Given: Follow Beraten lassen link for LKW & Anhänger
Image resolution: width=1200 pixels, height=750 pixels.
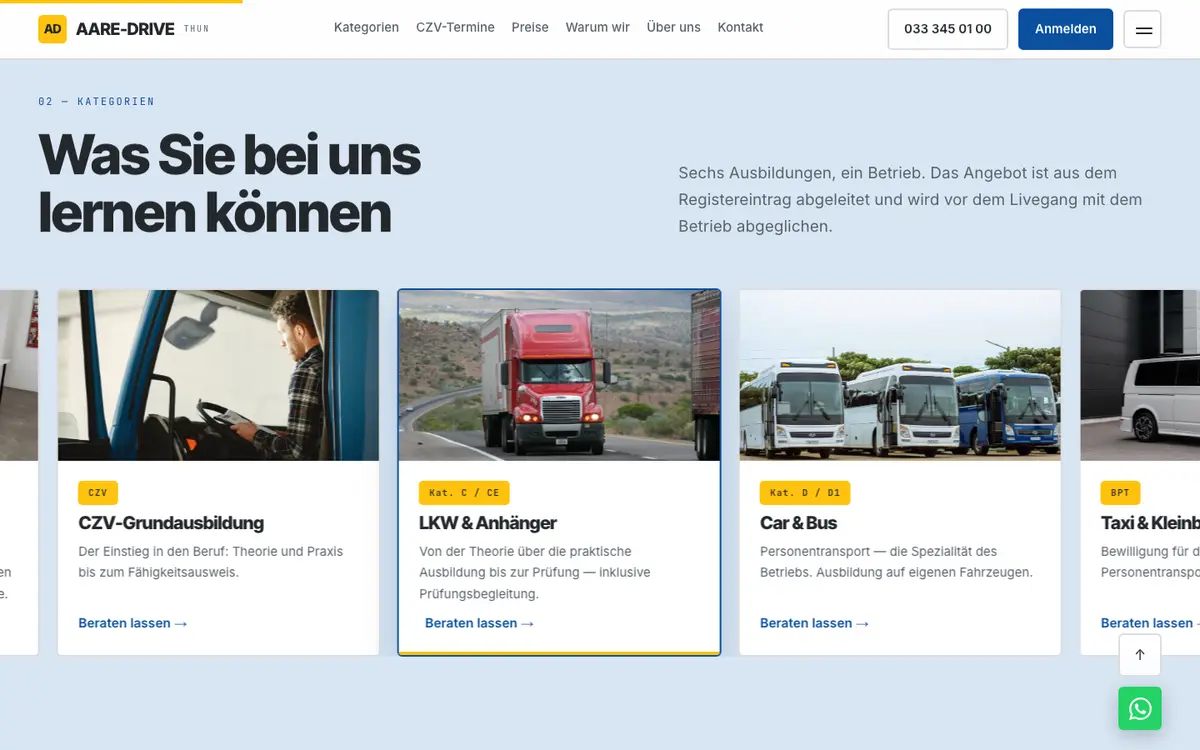Looking at the screenshot, I should tap(480, 623).
